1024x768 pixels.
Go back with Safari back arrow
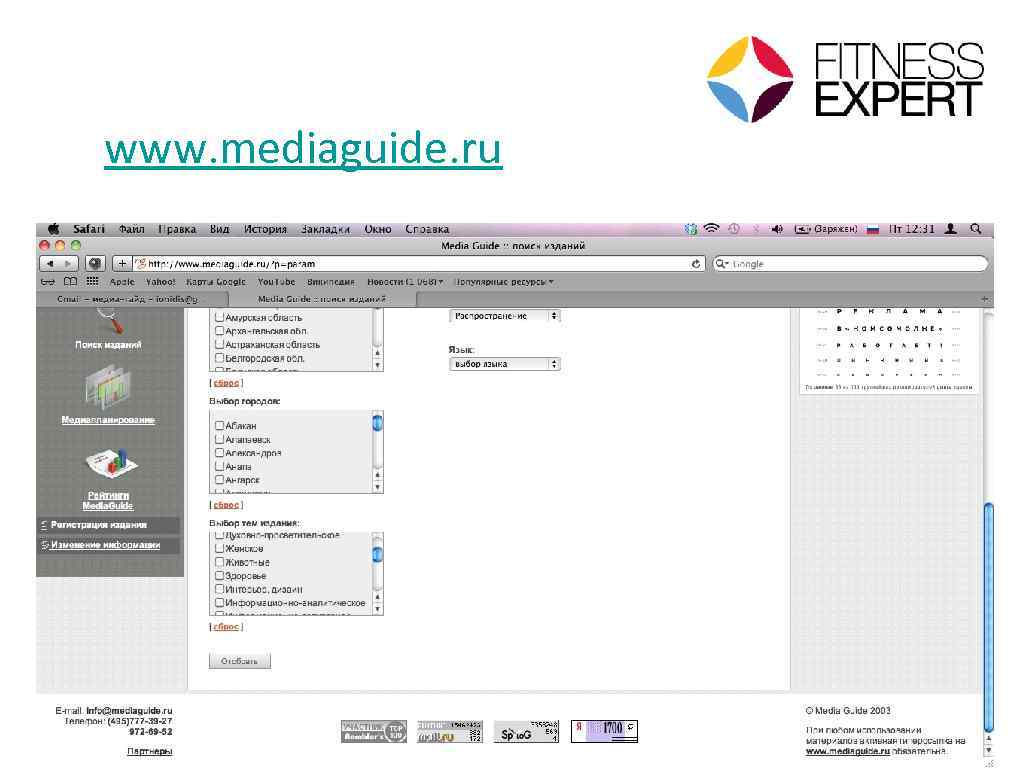click(50, 264)
